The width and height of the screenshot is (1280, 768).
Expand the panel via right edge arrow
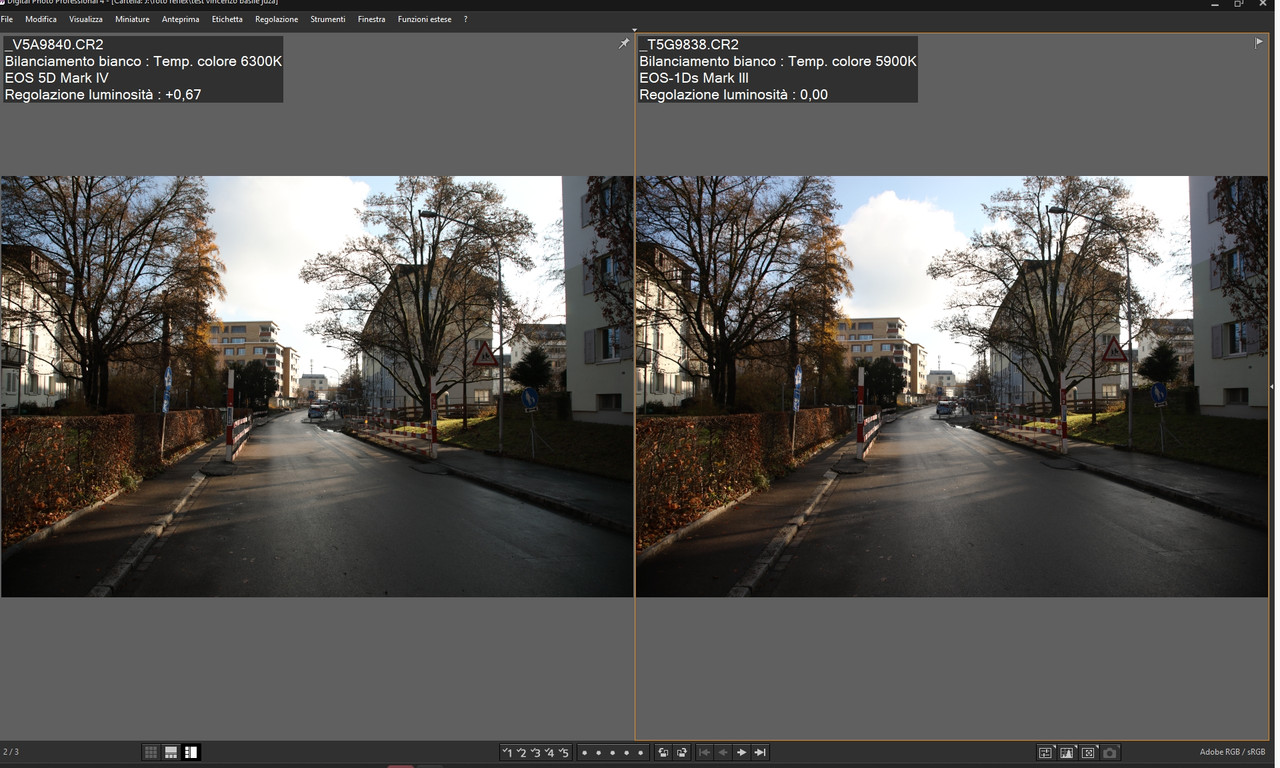(x=1272, y=386)
